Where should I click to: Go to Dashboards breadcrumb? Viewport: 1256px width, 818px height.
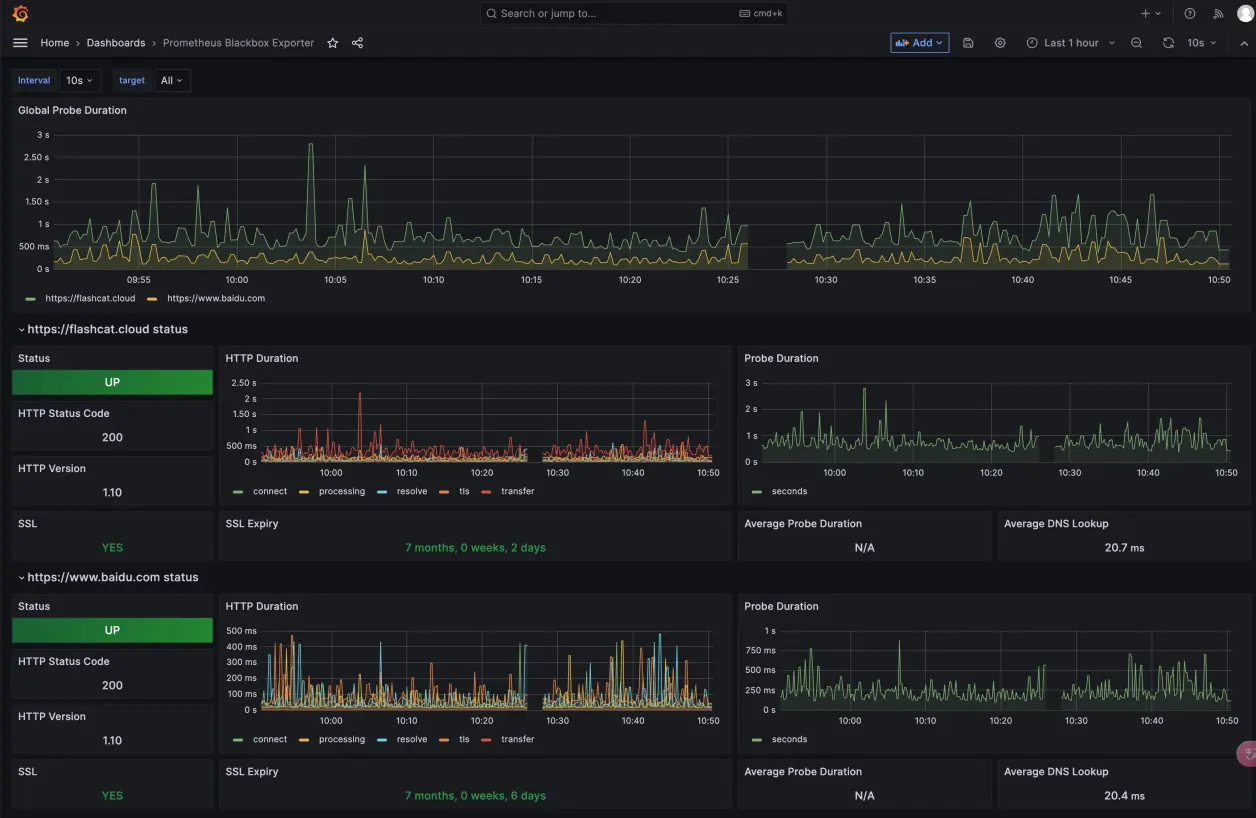click(116, 43)
